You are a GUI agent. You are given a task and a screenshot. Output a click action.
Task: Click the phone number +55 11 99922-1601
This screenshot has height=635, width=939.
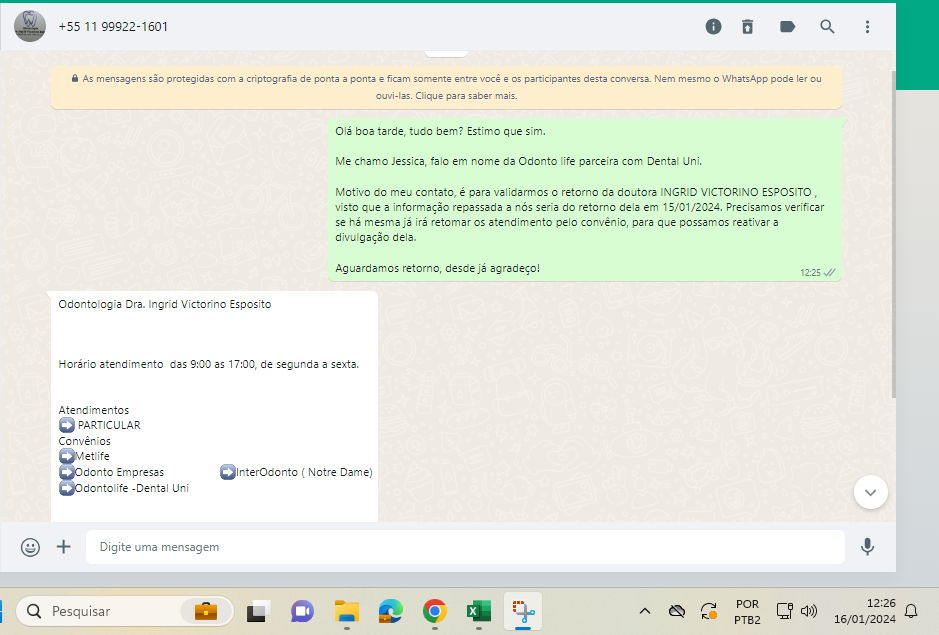tap(113, 26)
